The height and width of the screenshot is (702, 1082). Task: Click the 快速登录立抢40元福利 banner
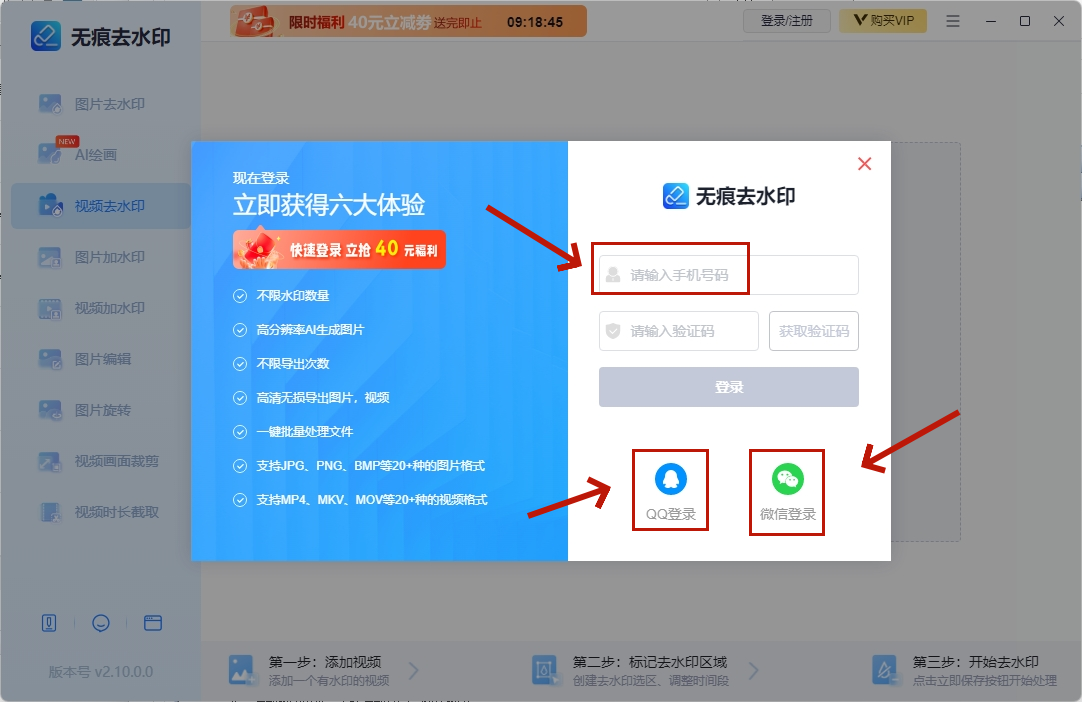[x=340, y=249]
